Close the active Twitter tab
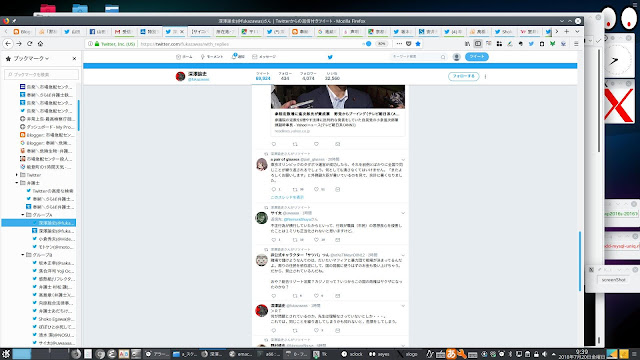Screen dimensions: 640x360 tap(182, 31)
